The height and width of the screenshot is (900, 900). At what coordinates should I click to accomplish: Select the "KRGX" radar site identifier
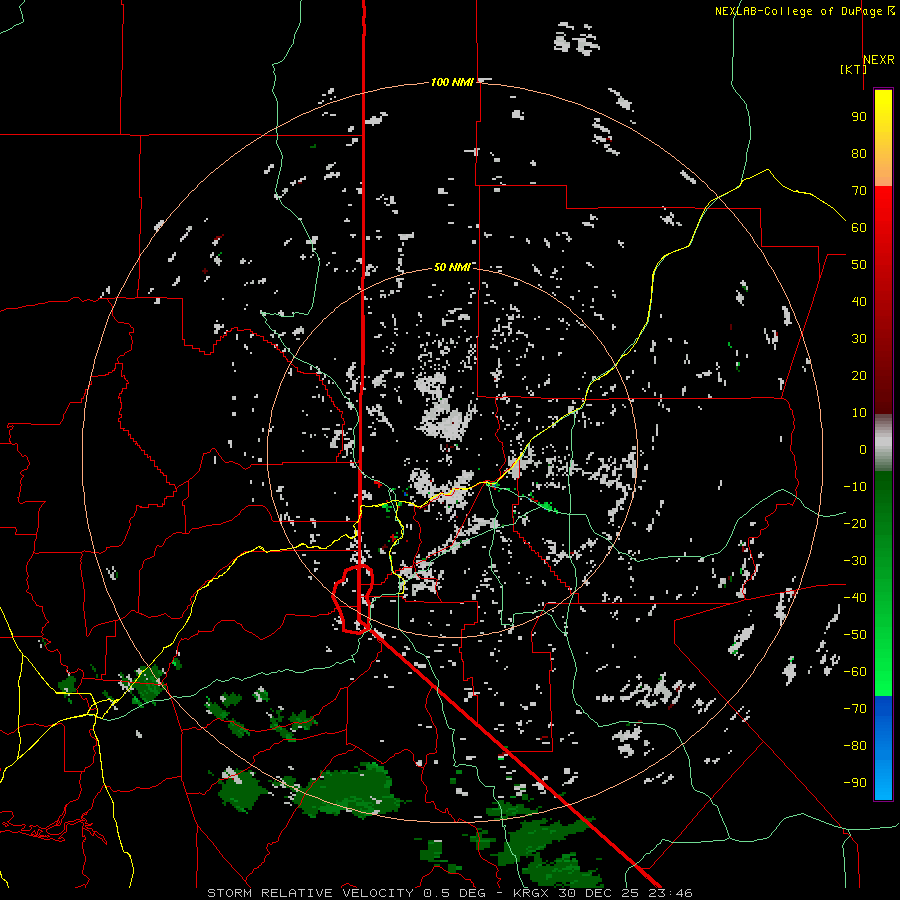(533, 893)
